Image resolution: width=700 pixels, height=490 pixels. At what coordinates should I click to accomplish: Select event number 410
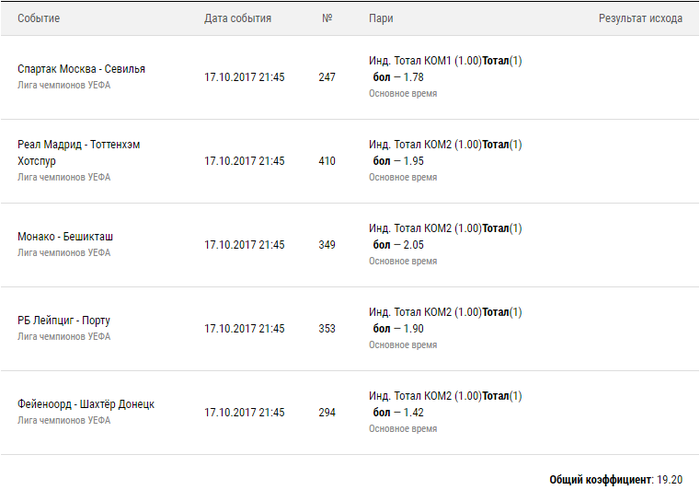coord(327,161)
